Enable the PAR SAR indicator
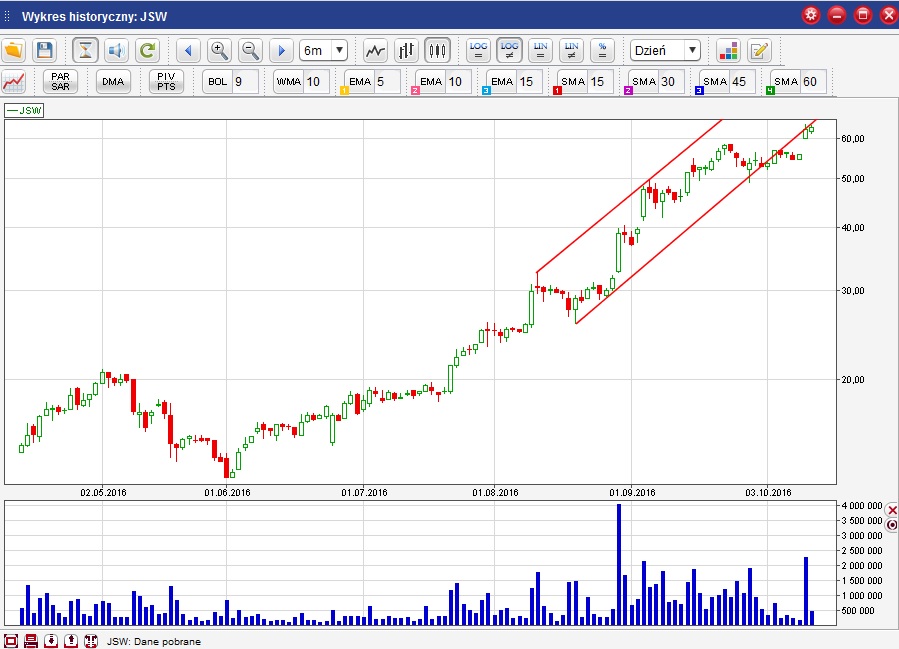899x649 pixels. pos(60,82)
